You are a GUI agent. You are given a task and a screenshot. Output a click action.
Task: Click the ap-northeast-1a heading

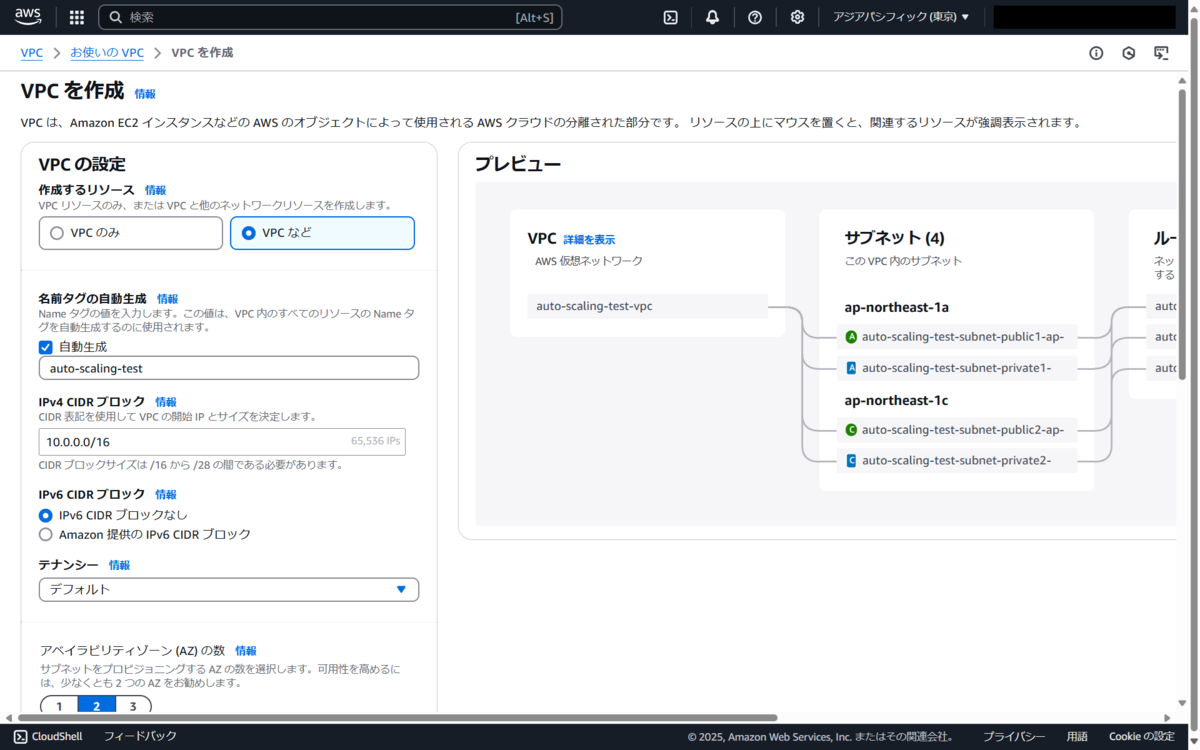tap(896, 307)
